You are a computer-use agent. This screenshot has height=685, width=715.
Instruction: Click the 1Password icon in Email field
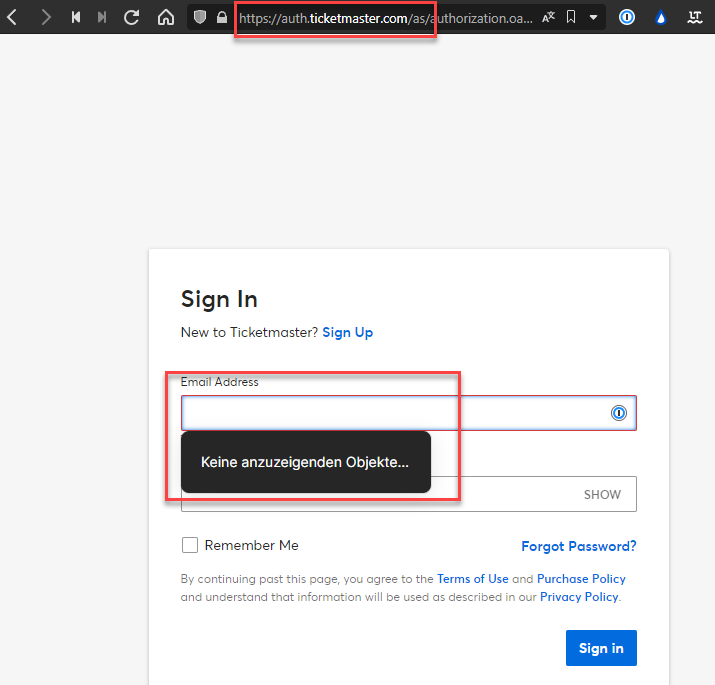619,413
